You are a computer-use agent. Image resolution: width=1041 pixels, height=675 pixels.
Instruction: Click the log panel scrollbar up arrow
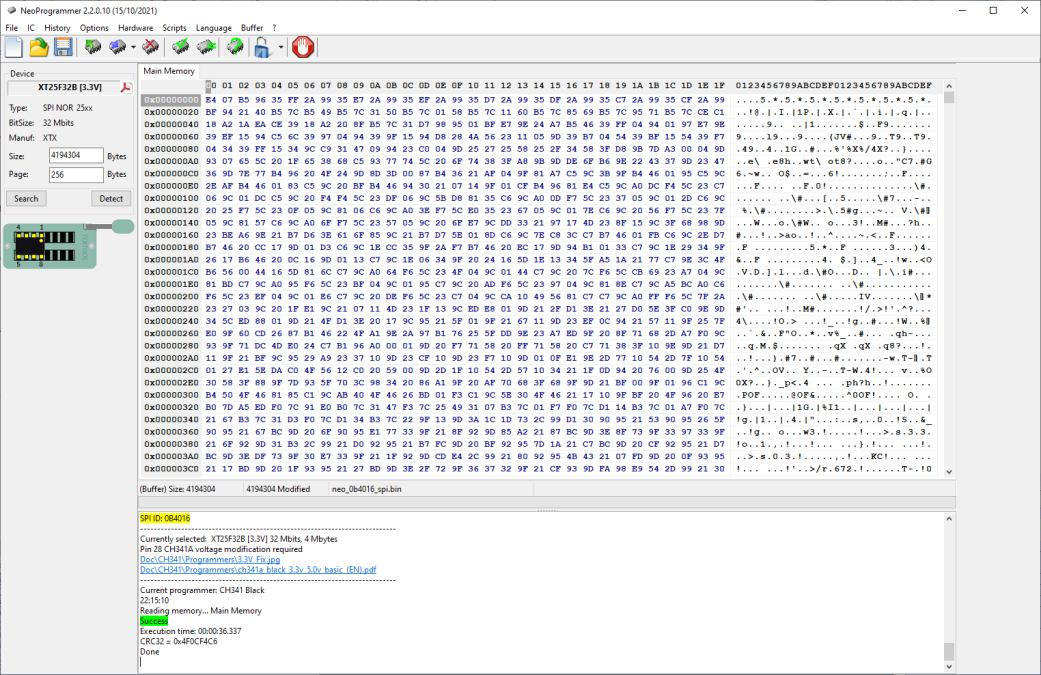(x=949, y=518)
